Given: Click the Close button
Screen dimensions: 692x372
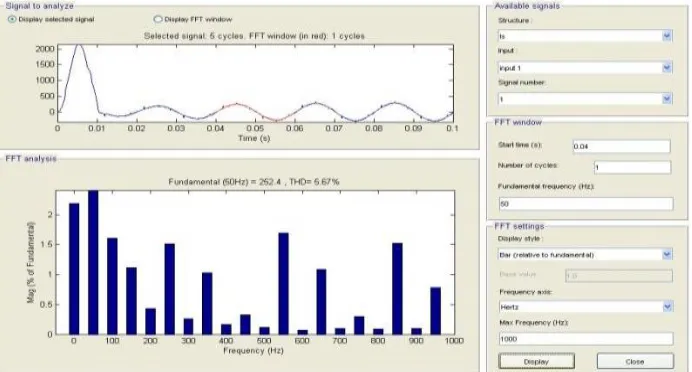Looking at the screenshot, I should point(635,361).
